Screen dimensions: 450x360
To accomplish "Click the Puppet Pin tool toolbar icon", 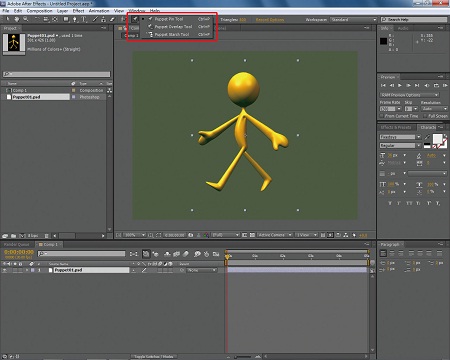I will (x=135, y=20).
